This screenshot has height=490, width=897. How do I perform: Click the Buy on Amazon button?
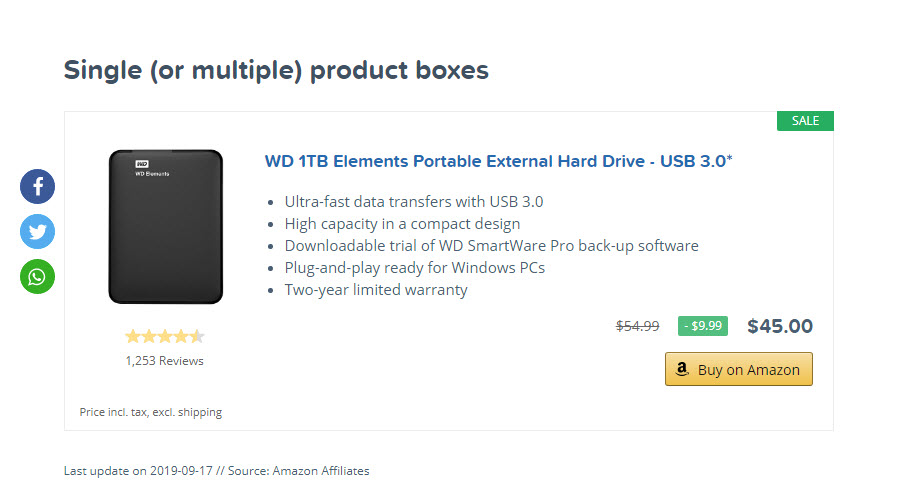739,369
